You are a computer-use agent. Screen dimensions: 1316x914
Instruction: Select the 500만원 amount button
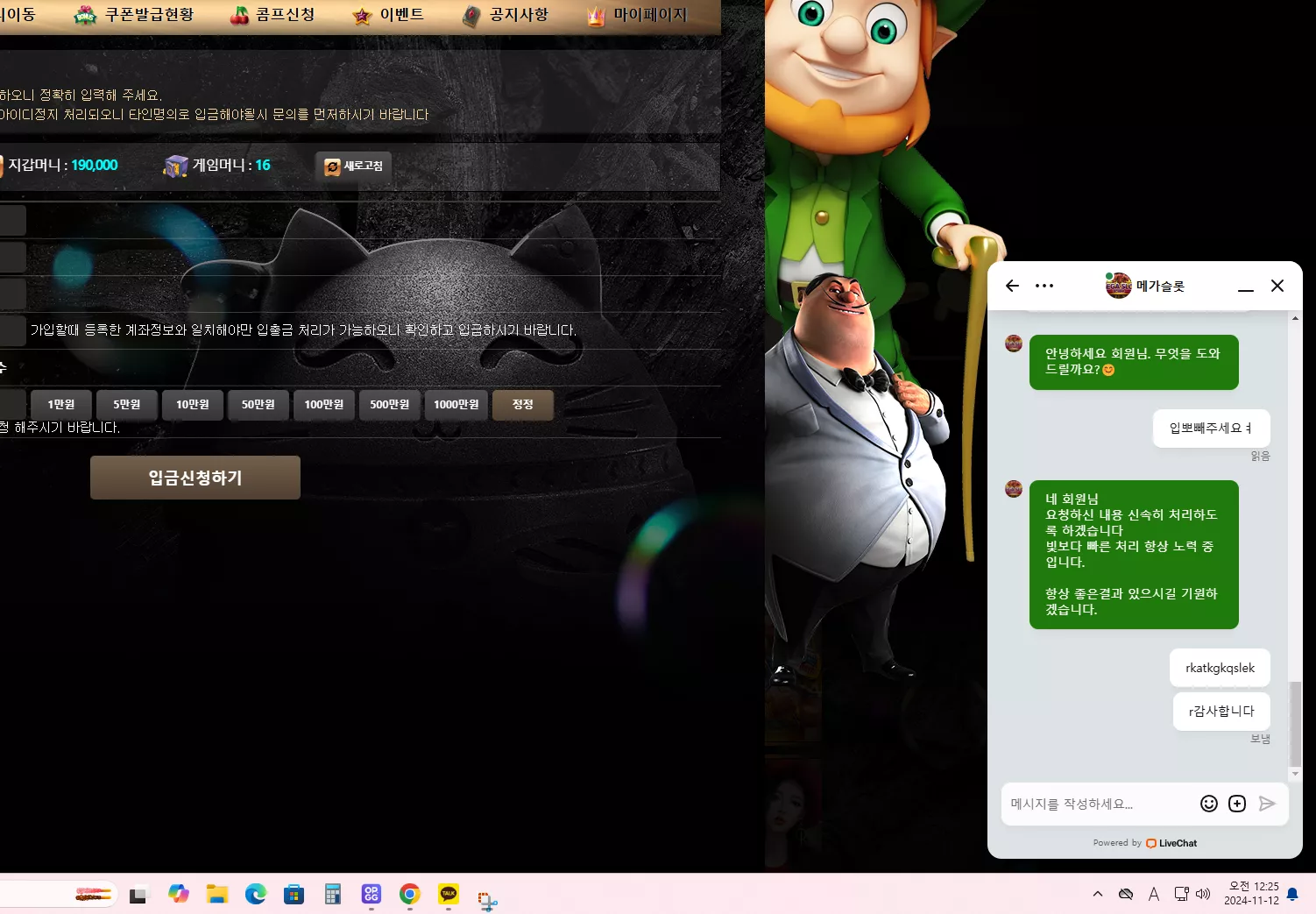[390, 405]
